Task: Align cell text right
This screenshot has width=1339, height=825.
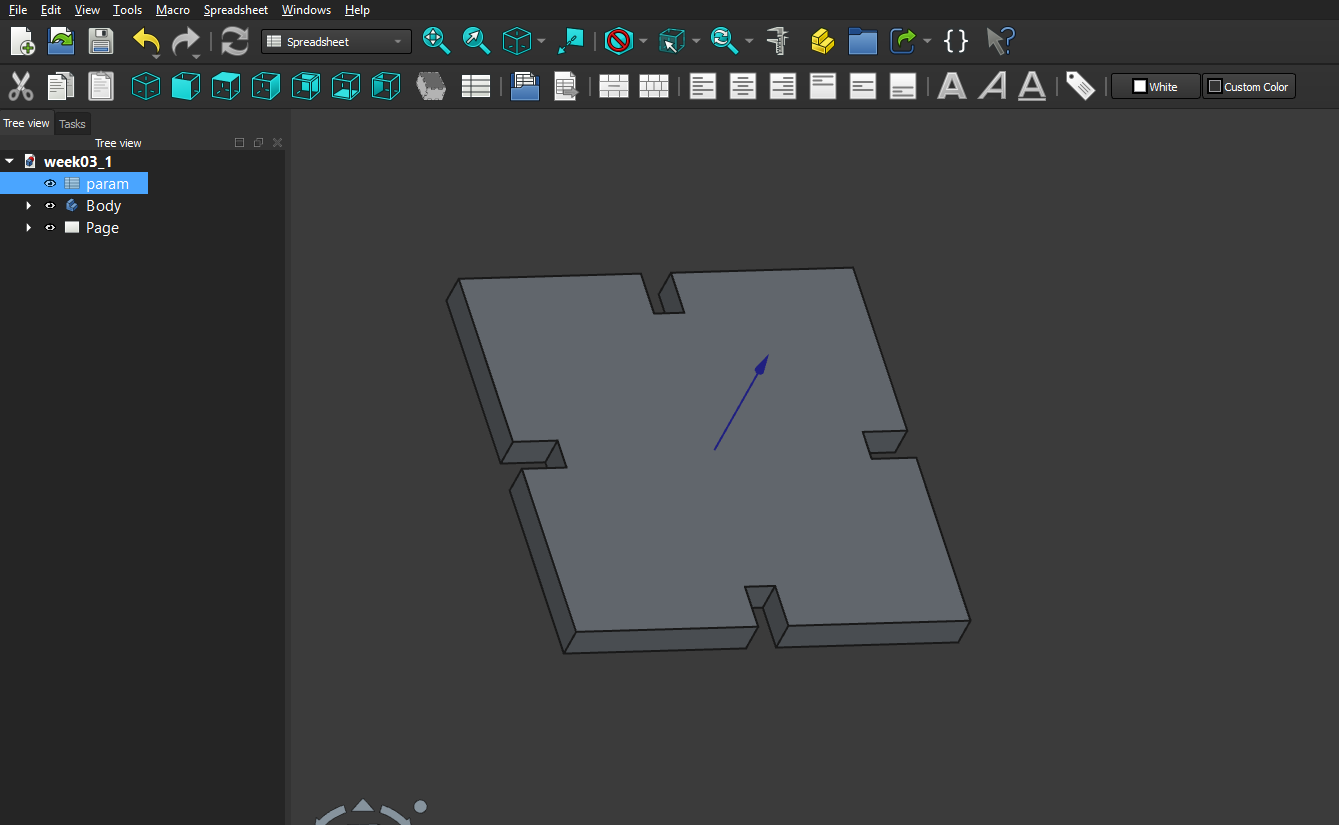Action: 783,86
